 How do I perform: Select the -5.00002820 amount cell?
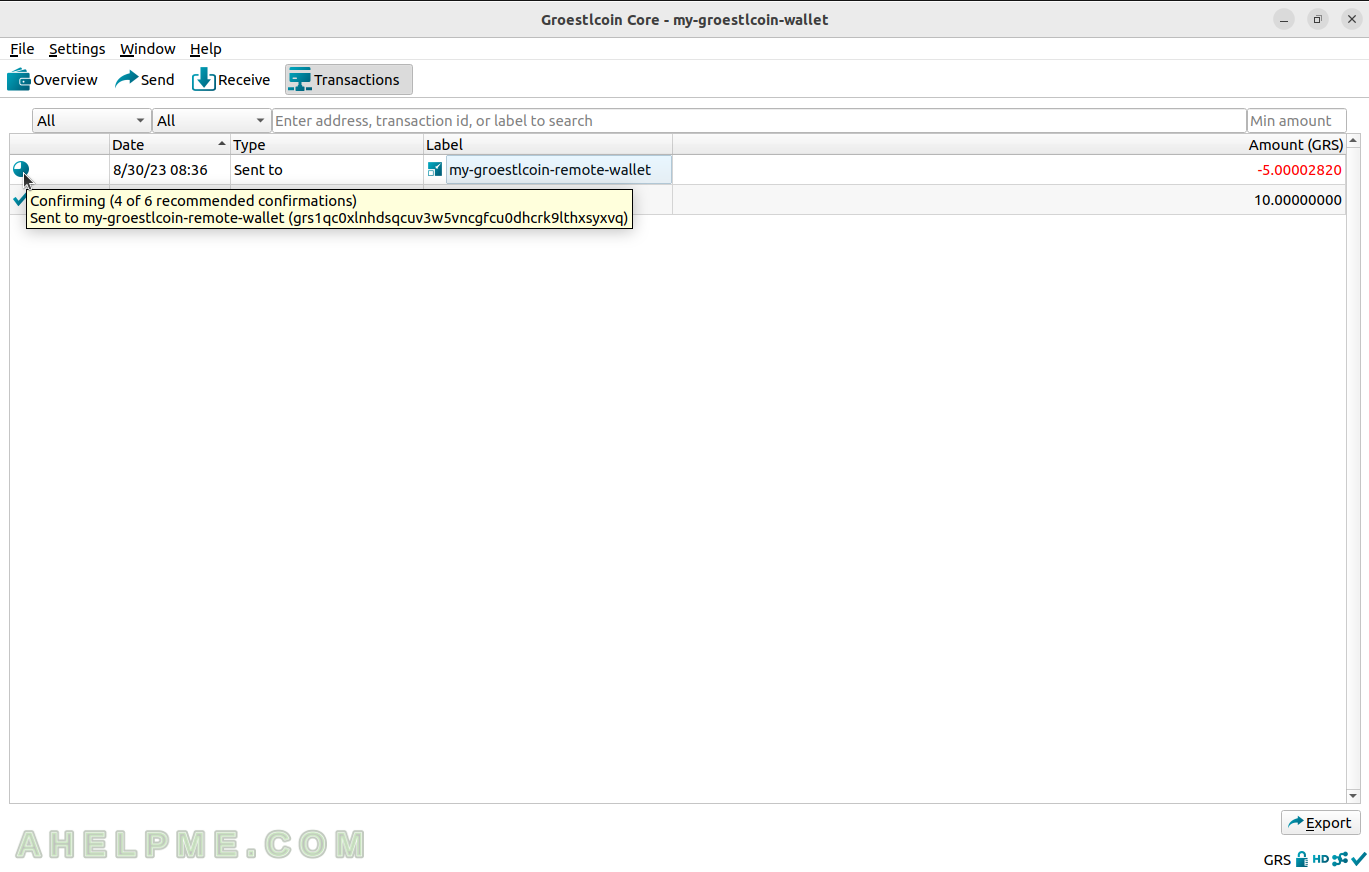click(x=1009, y=170)
